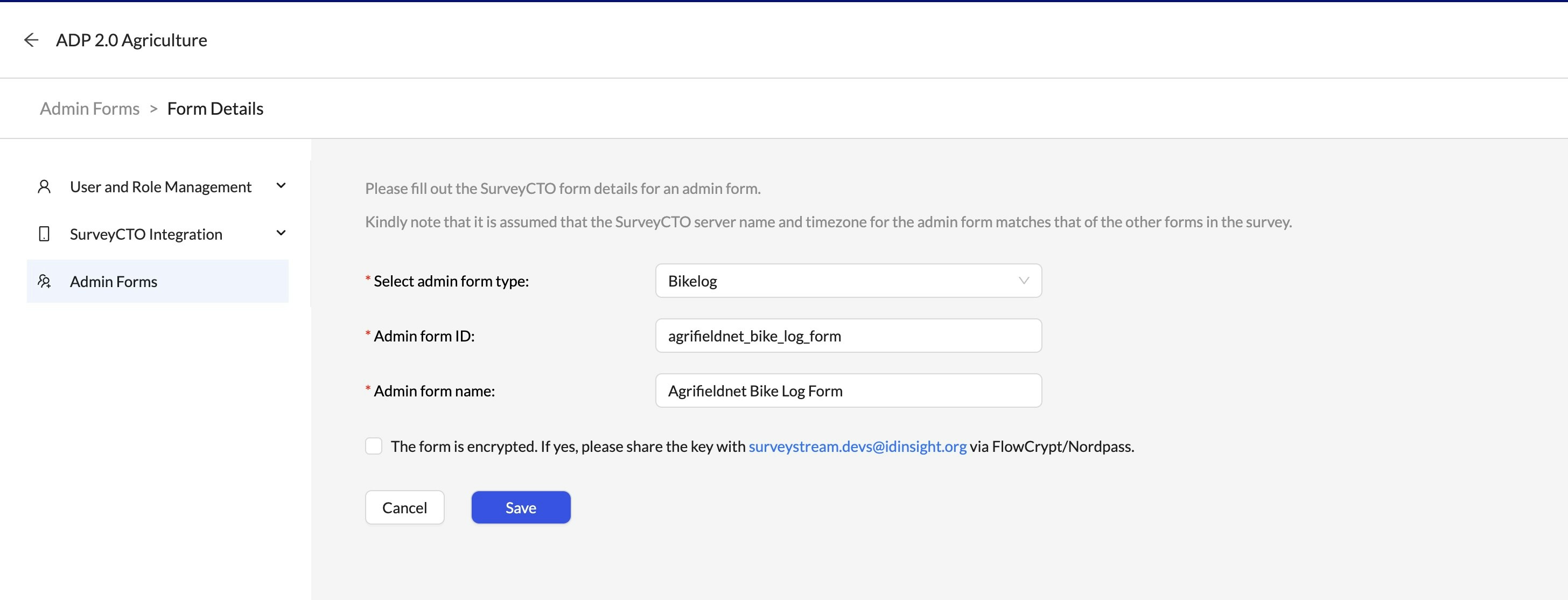Viewport: 1568px width, 600px height.
Task: Click the User and Role Management person icon
Action: coord(44,186)
